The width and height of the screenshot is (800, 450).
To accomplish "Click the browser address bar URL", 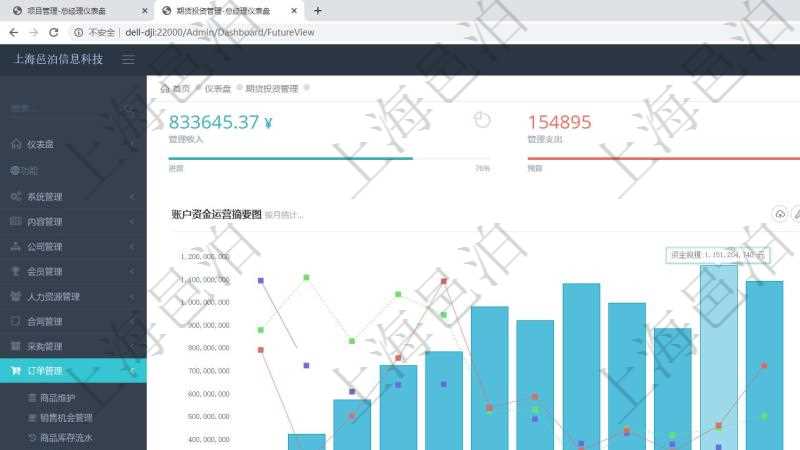I will coord(220,32).
